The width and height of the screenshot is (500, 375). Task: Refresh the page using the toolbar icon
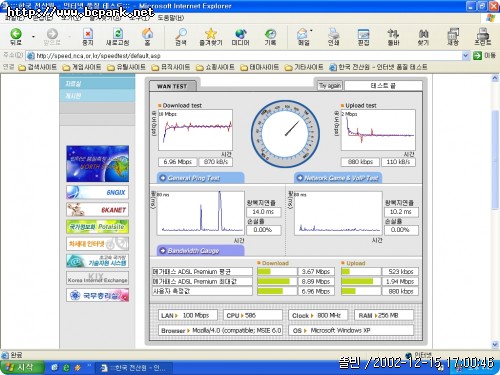coord(117,34)
